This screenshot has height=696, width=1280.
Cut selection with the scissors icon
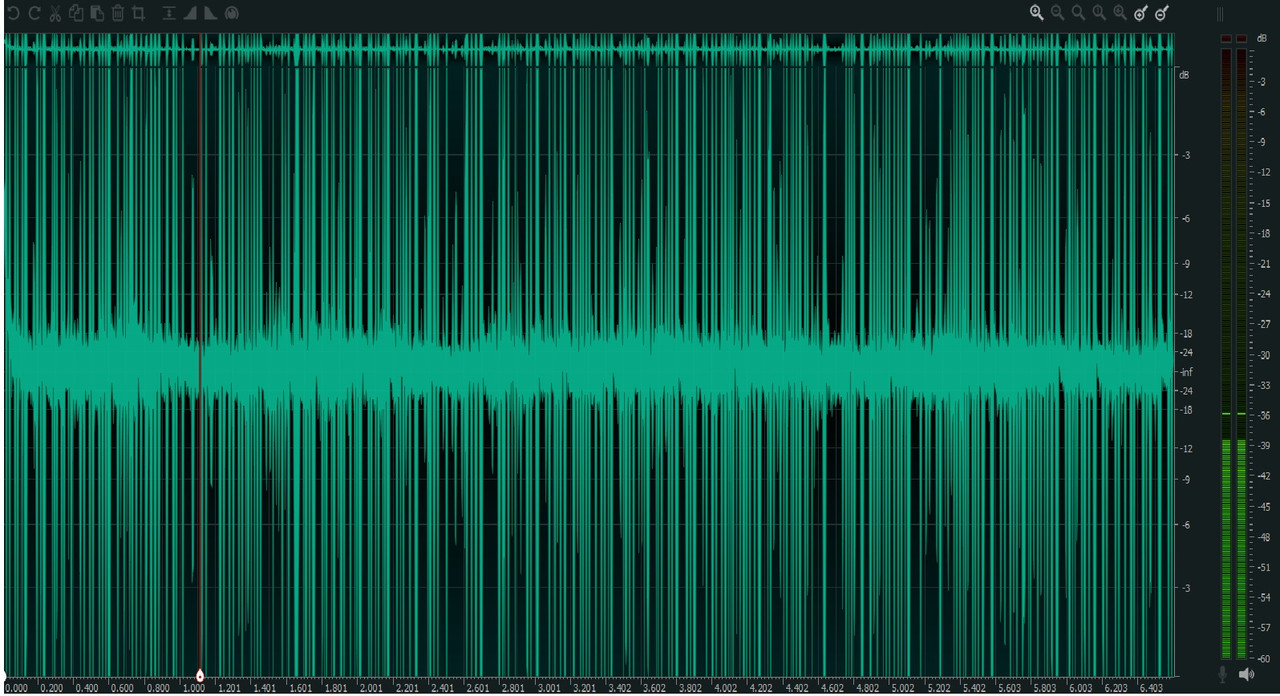(x=55, y=13)
